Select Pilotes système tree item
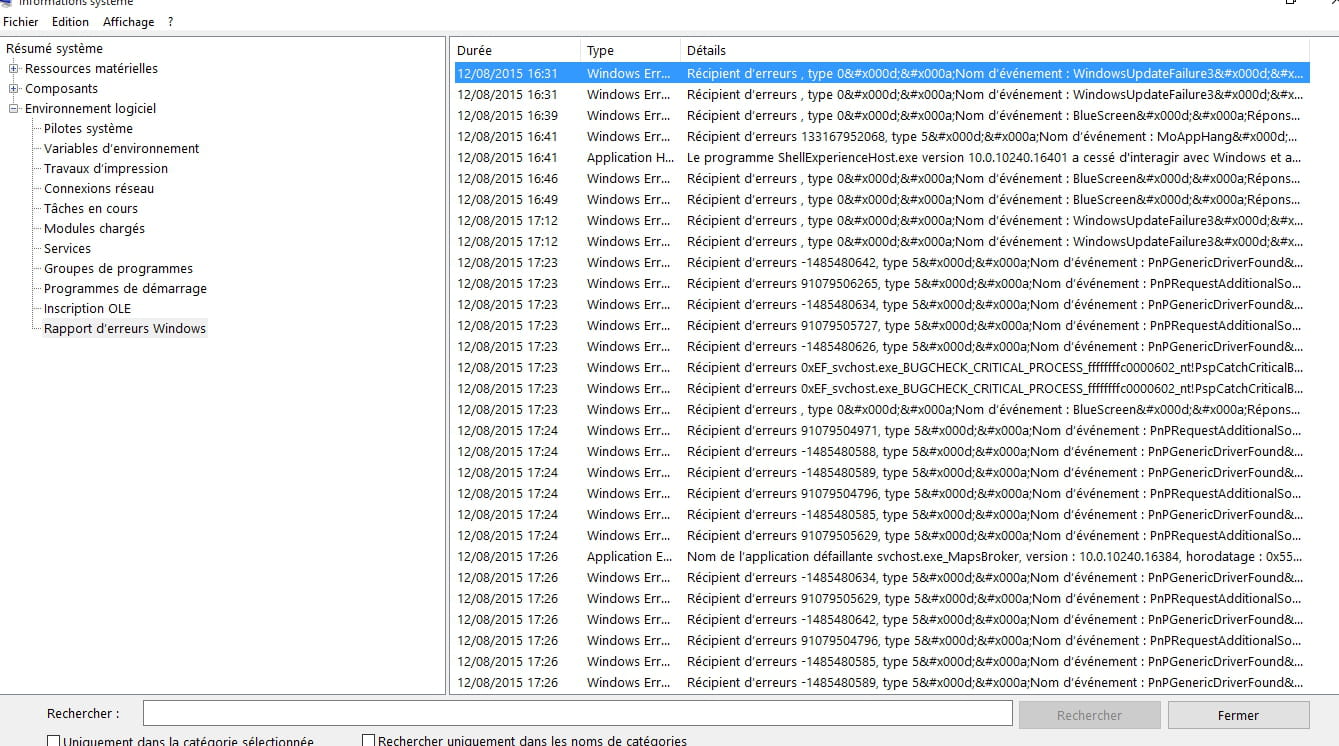 pos(88,128)
